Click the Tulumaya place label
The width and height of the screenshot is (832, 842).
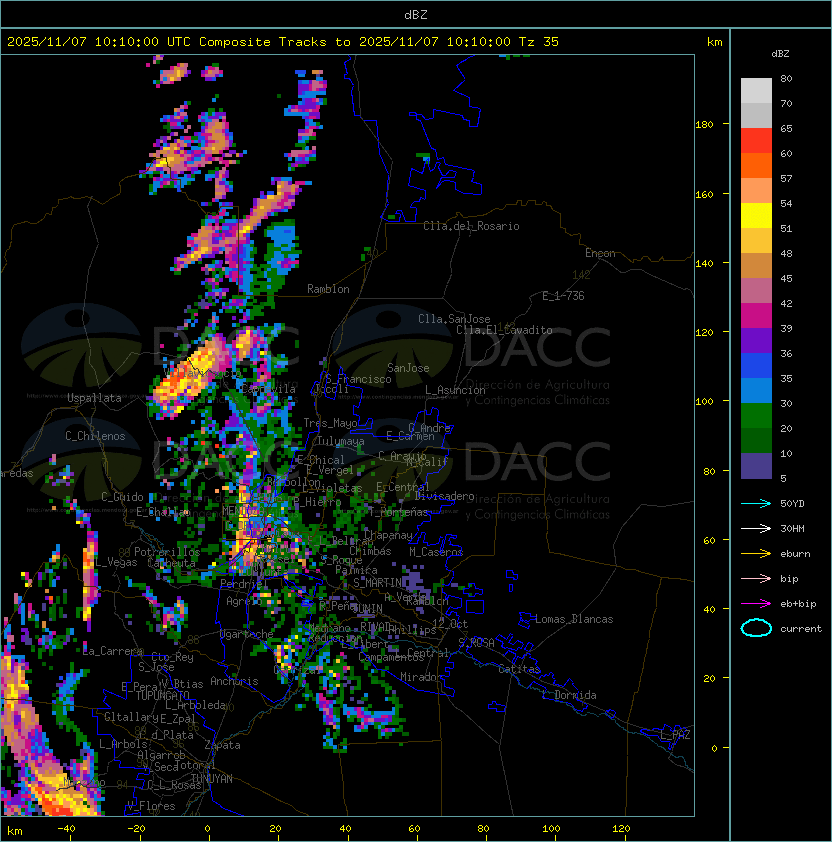point(341,441)
